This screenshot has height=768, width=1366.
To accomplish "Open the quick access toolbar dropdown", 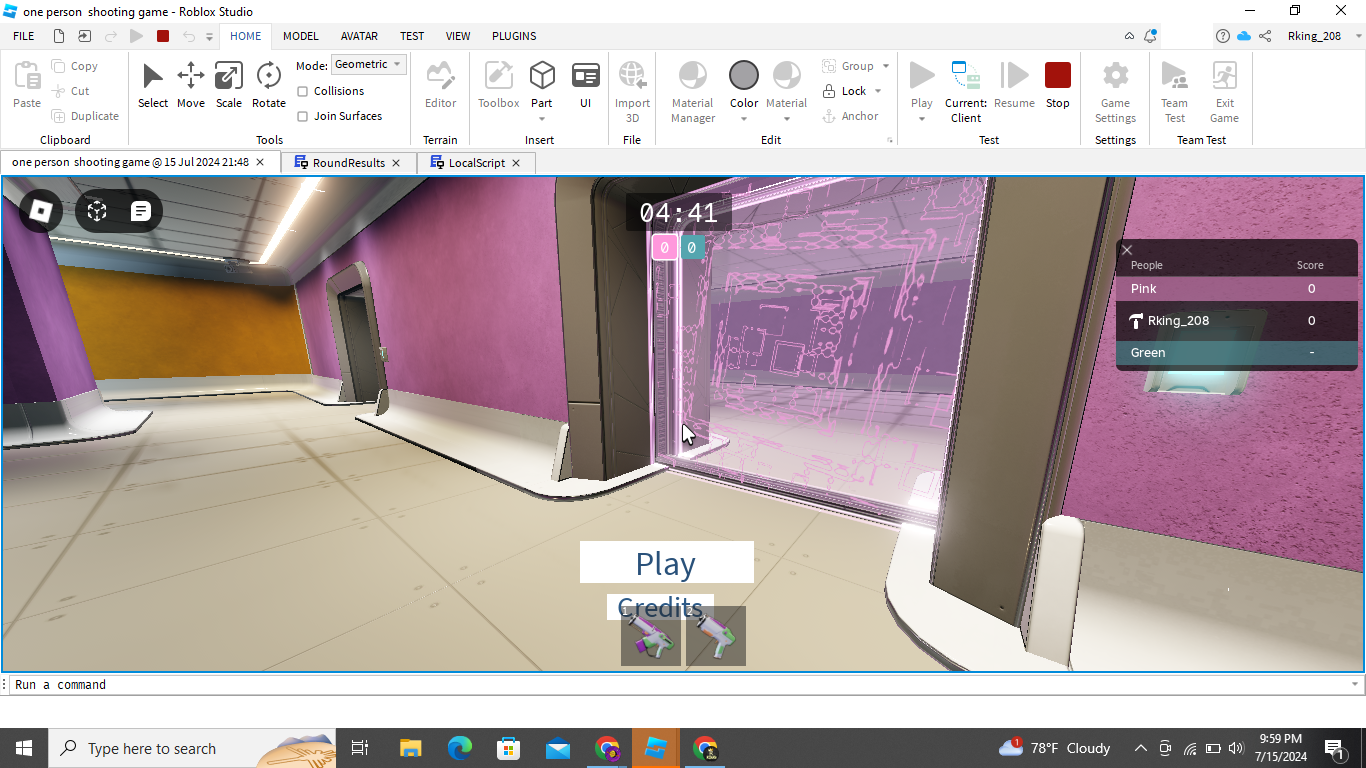I will (x=209, y=36).
